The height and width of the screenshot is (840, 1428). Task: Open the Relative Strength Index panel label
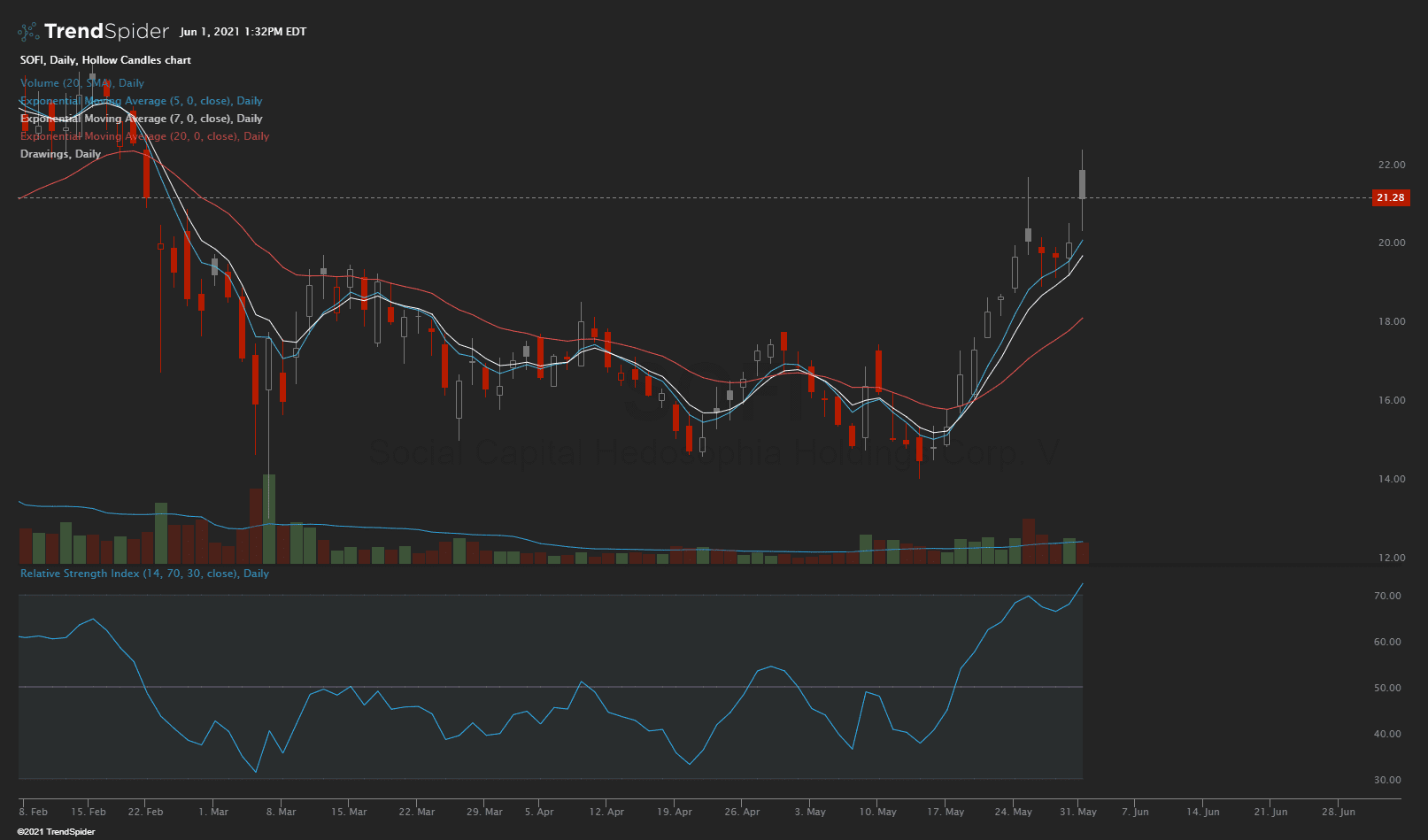(144, 574)
